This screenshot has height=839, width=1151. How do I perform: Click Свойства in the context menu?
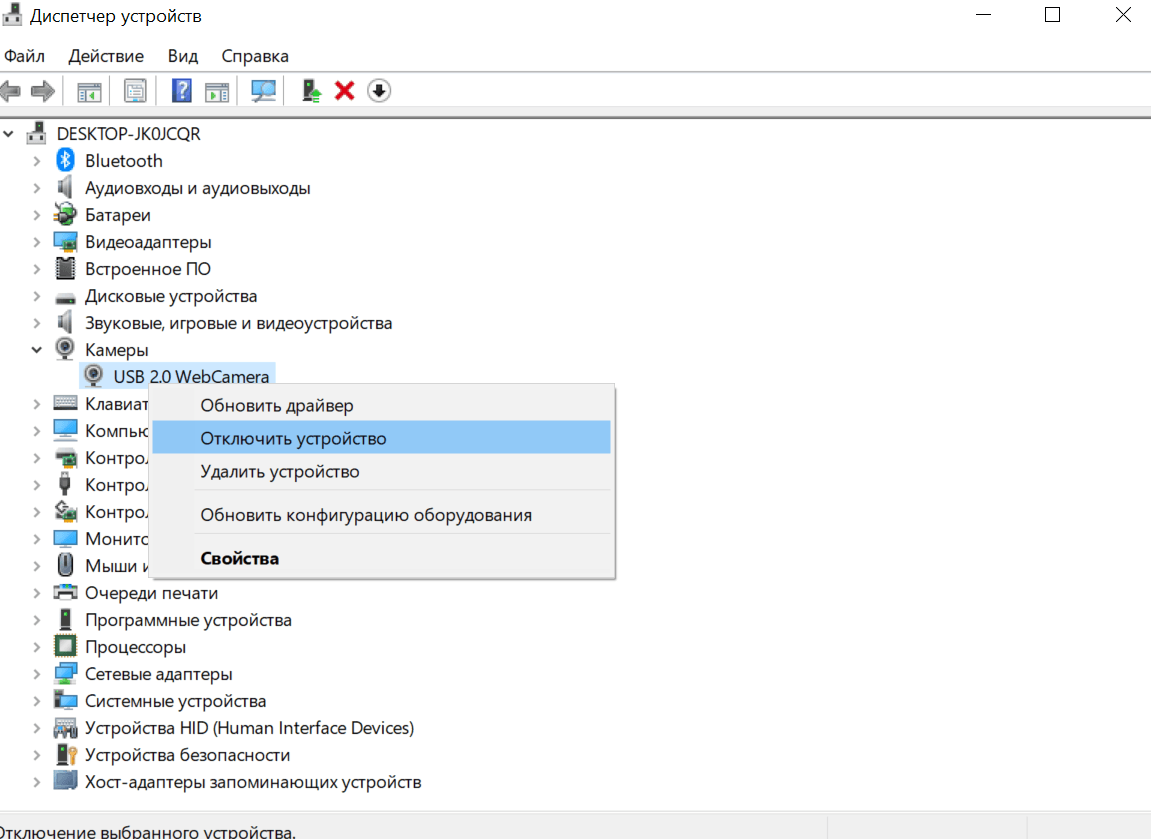(240, 558)
